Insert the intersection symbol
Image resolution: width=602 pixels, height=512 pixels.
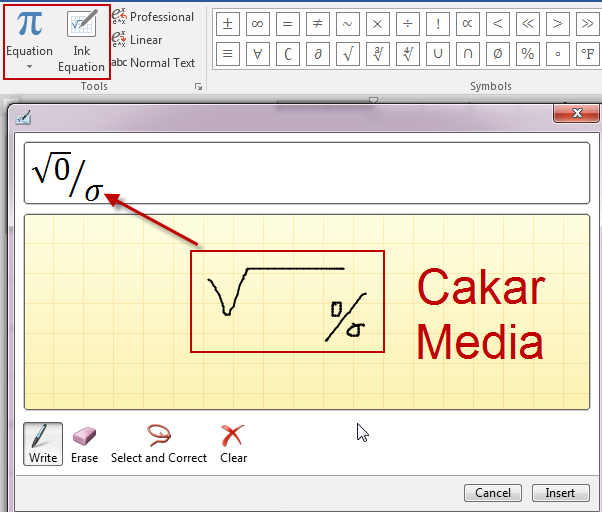(x=468, y=54)
